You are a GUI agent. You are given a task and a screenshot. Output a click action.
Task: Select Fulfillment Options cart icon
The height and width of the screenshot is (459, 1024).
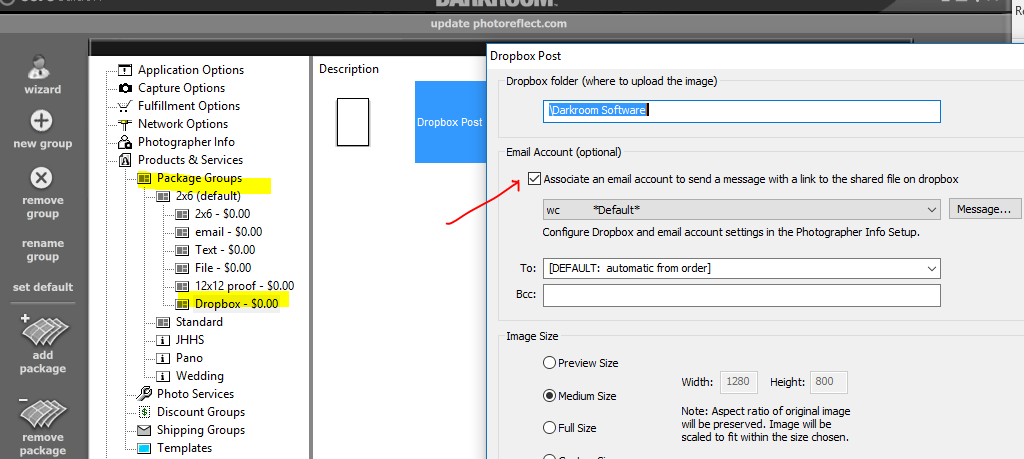coord(125,106)
